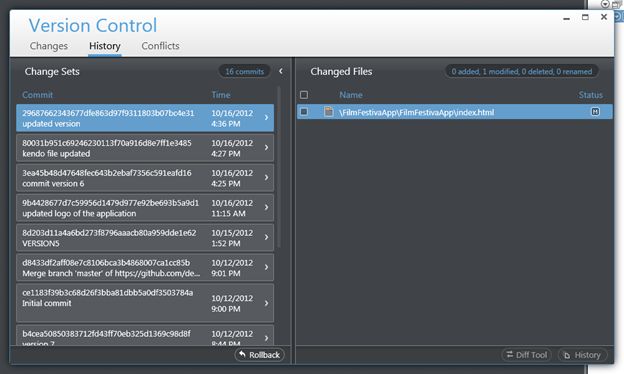The height and width of the screenshot is (374, 624).
Task: Click the 10/15/2012 1:52 PM time cell
Action: 232,238
